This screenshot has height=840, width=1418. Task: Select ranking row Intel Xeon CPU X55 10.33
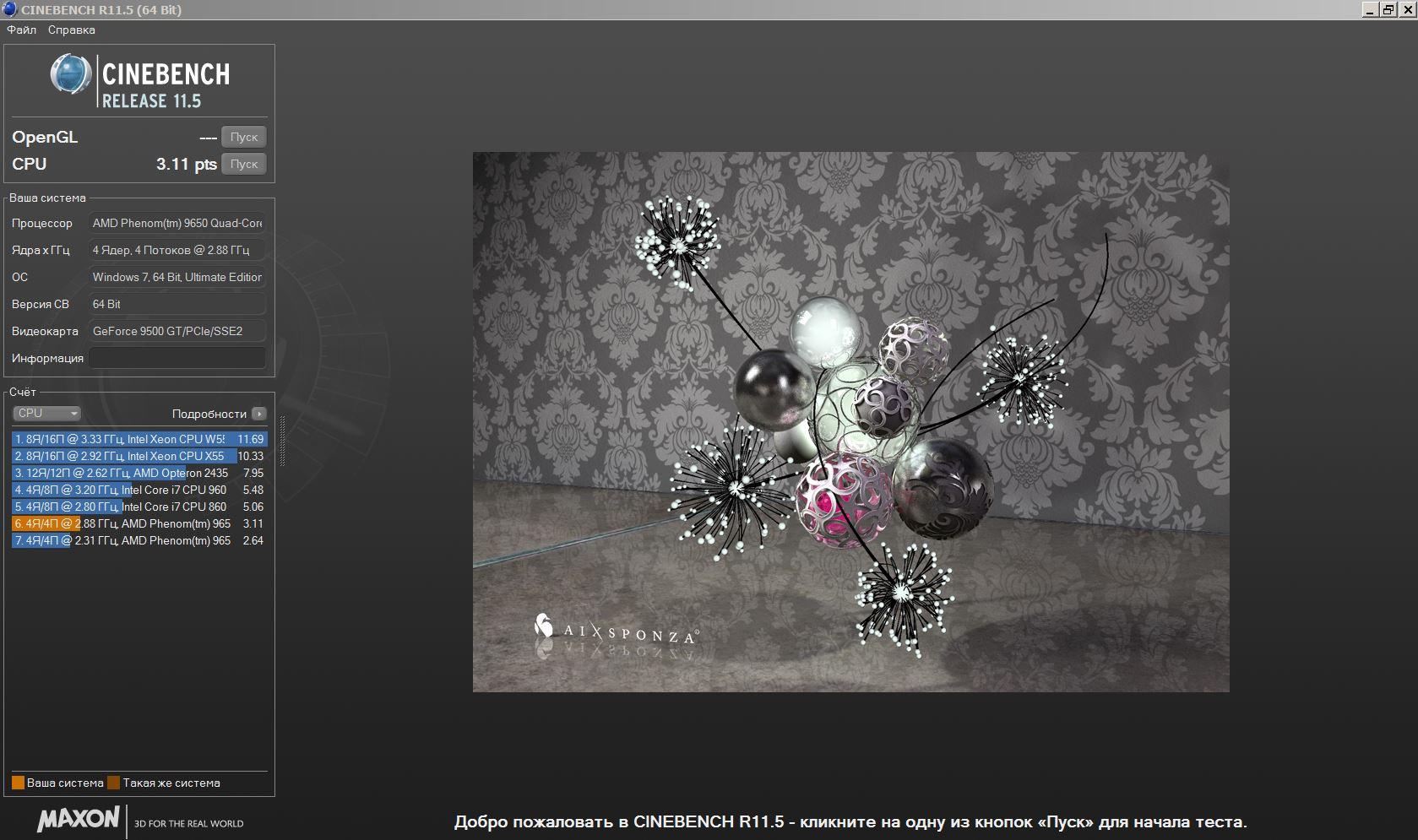(139, 456)
